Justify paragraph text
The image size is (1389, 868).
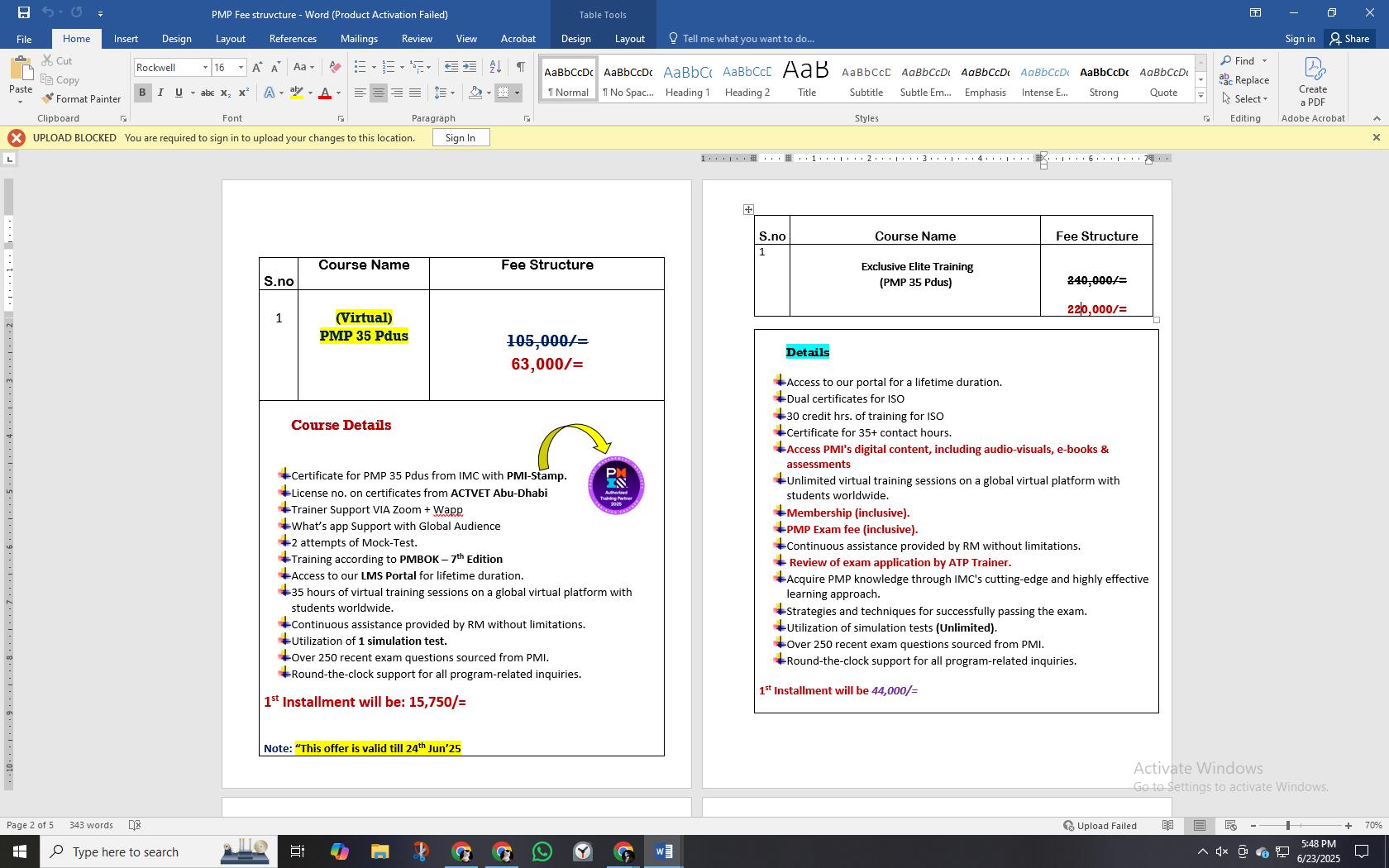pos(415,93)
